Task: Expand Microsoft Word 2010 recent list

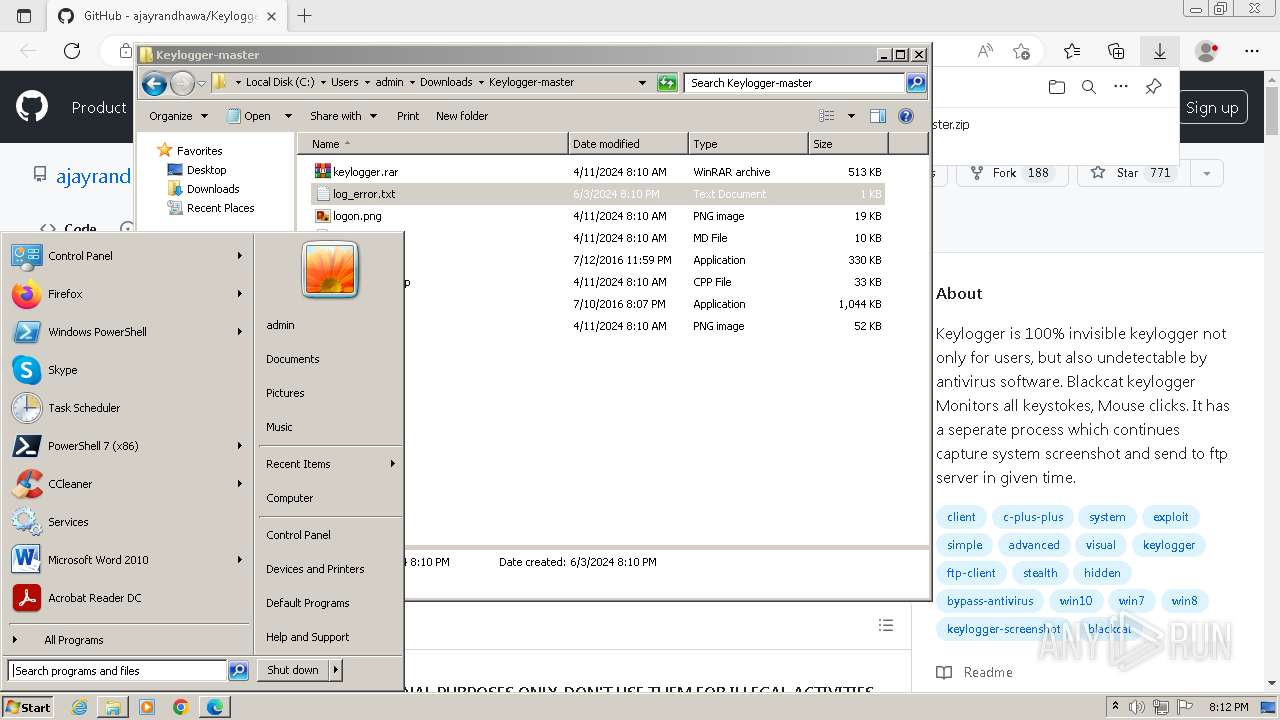Action: [x=240, y=560]
